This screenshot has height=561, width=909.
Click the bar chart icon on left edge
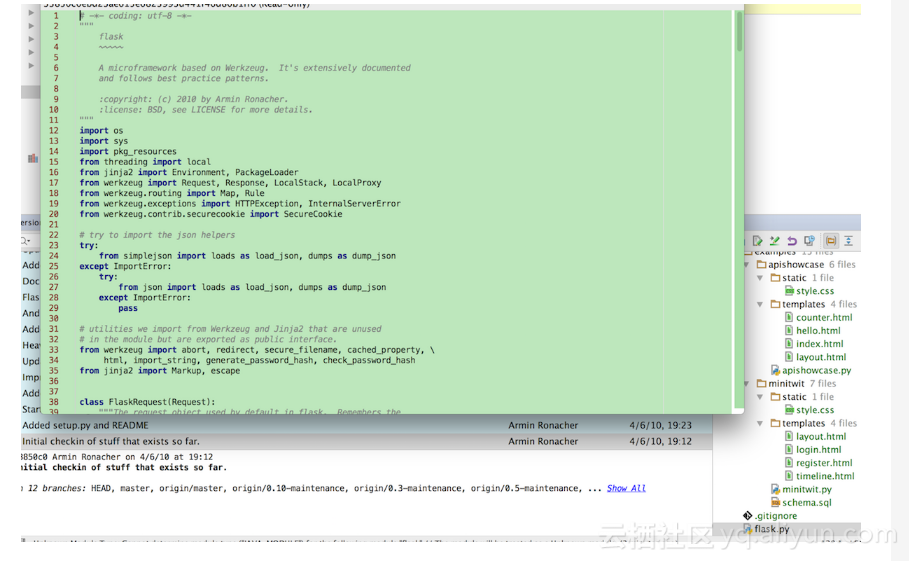(33, 158)
